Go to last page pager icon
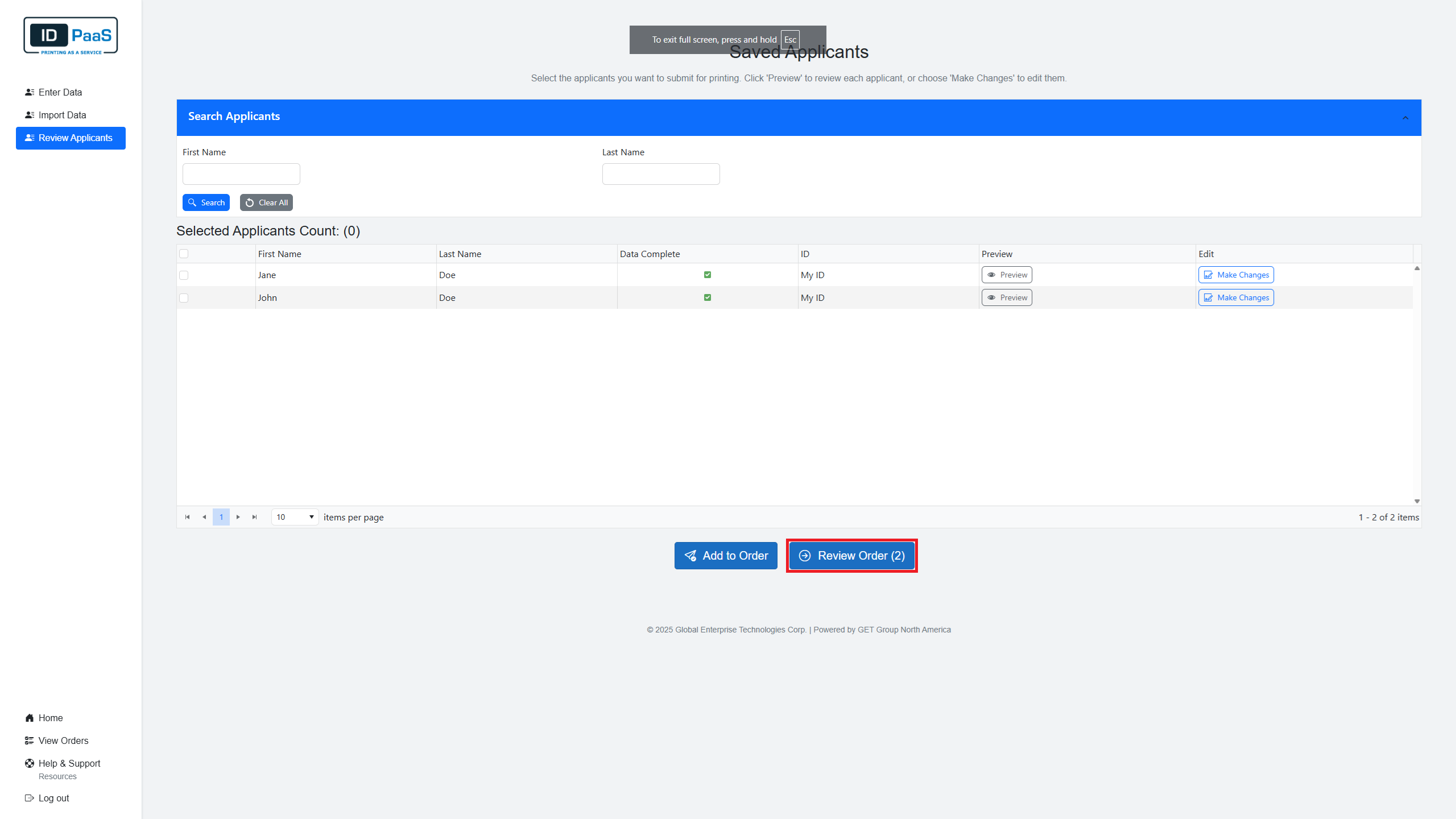The height and width of the screenshot is (819, 1456). [x=255, y=517]
